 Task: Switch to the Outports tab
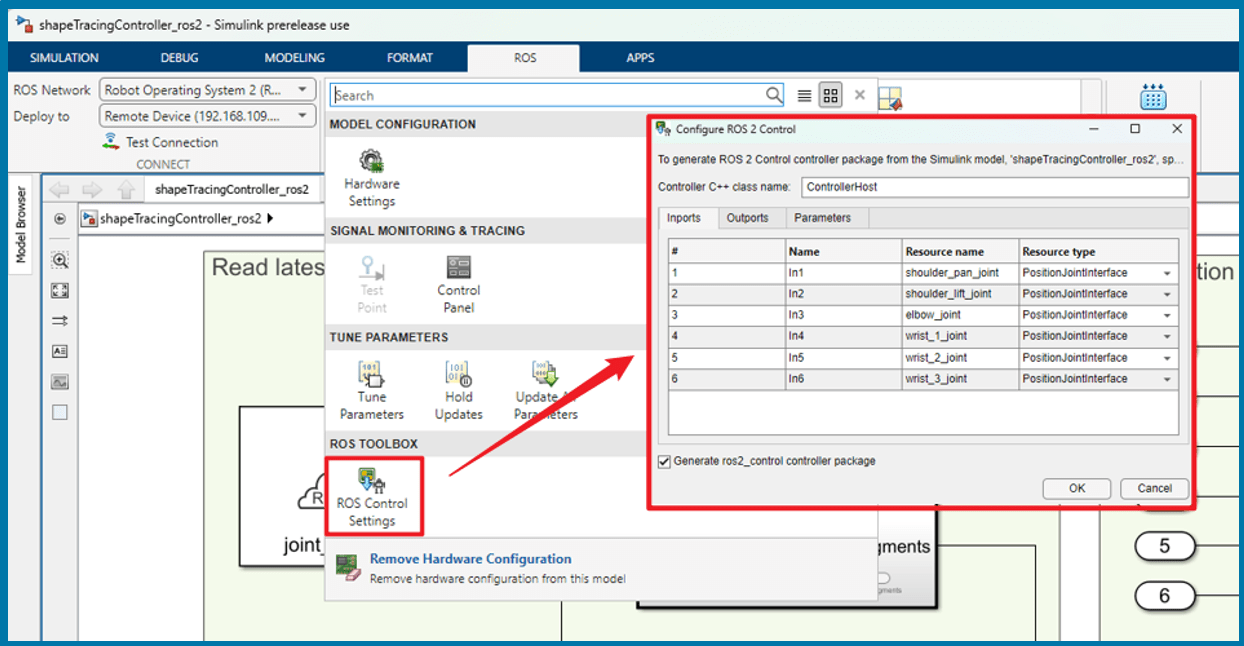[x=747, y=218]
